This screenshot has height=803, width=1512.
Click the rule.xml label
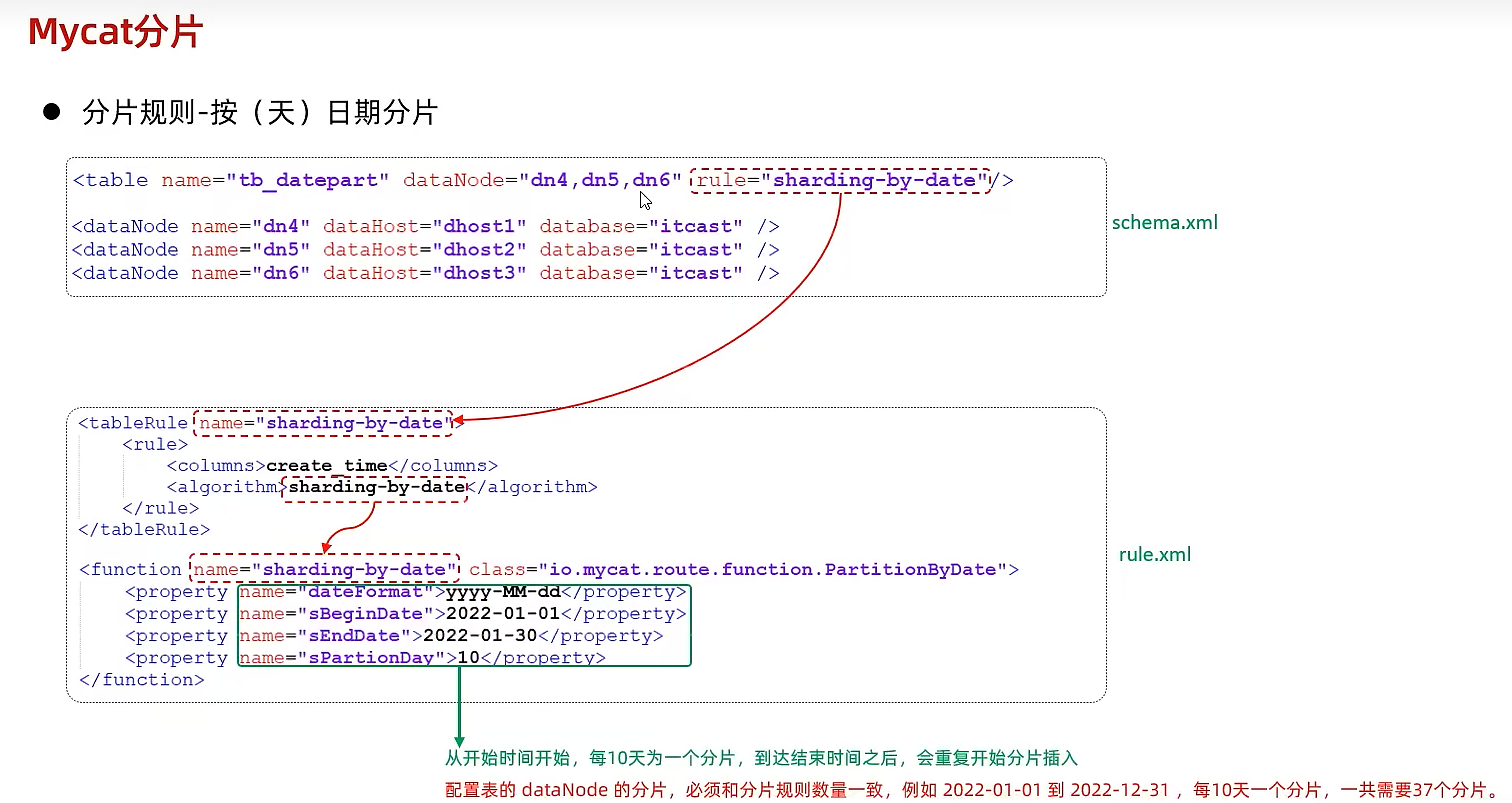[1155, 555]
